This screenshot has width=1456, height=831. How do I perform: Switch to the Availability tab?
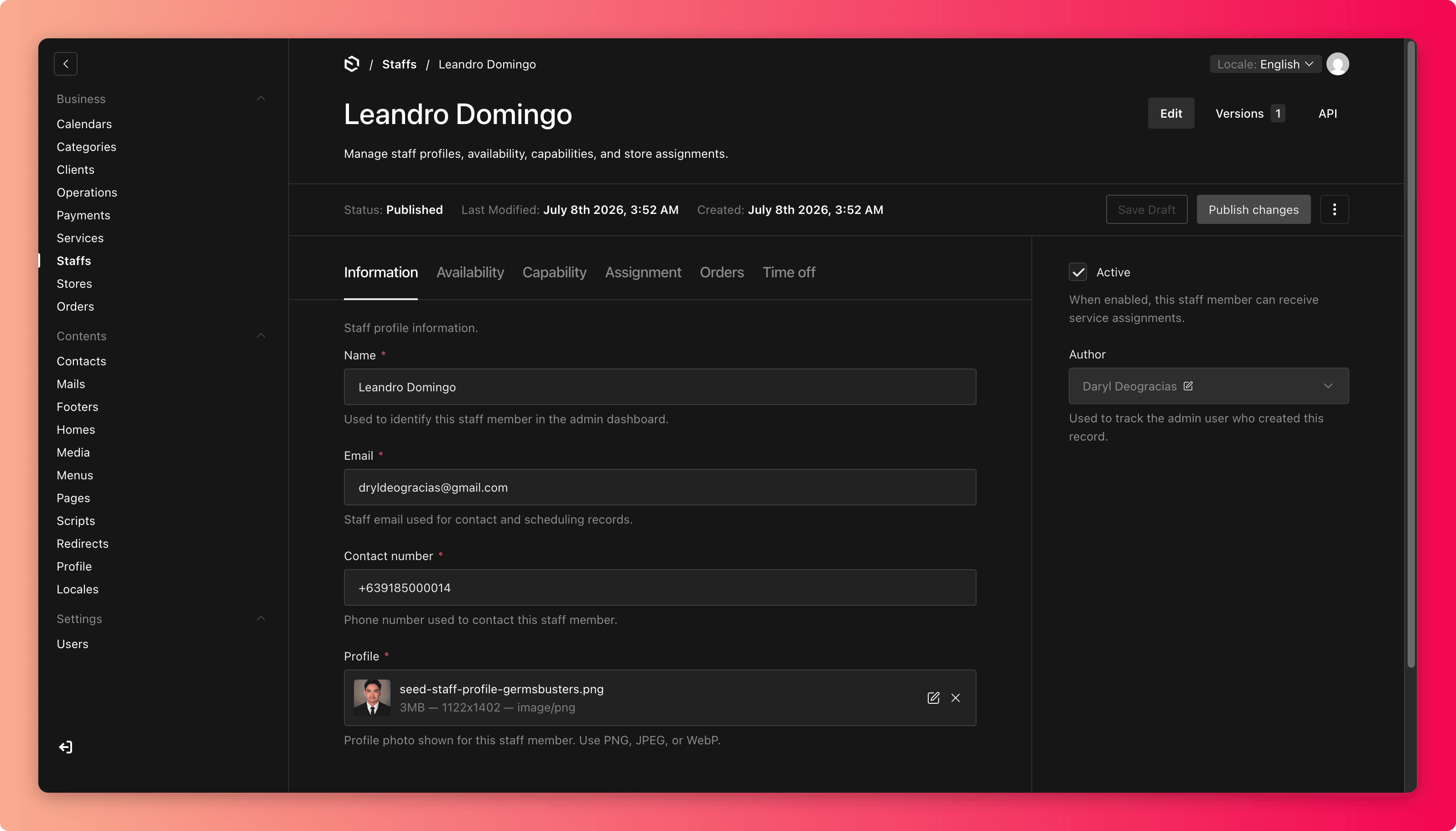(x=470, y=272)
